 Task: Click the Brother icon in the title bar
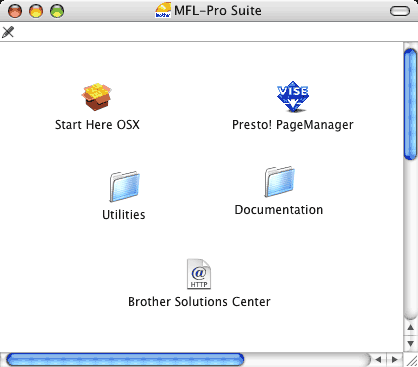click(163, 10)
